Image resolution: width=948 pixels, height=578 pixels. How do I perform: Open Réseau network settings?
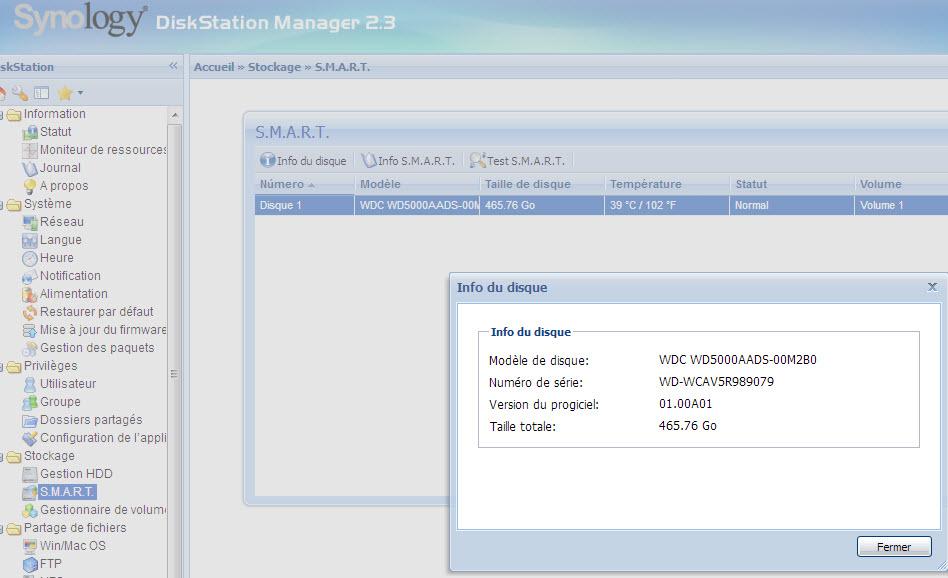pos(61,222)
